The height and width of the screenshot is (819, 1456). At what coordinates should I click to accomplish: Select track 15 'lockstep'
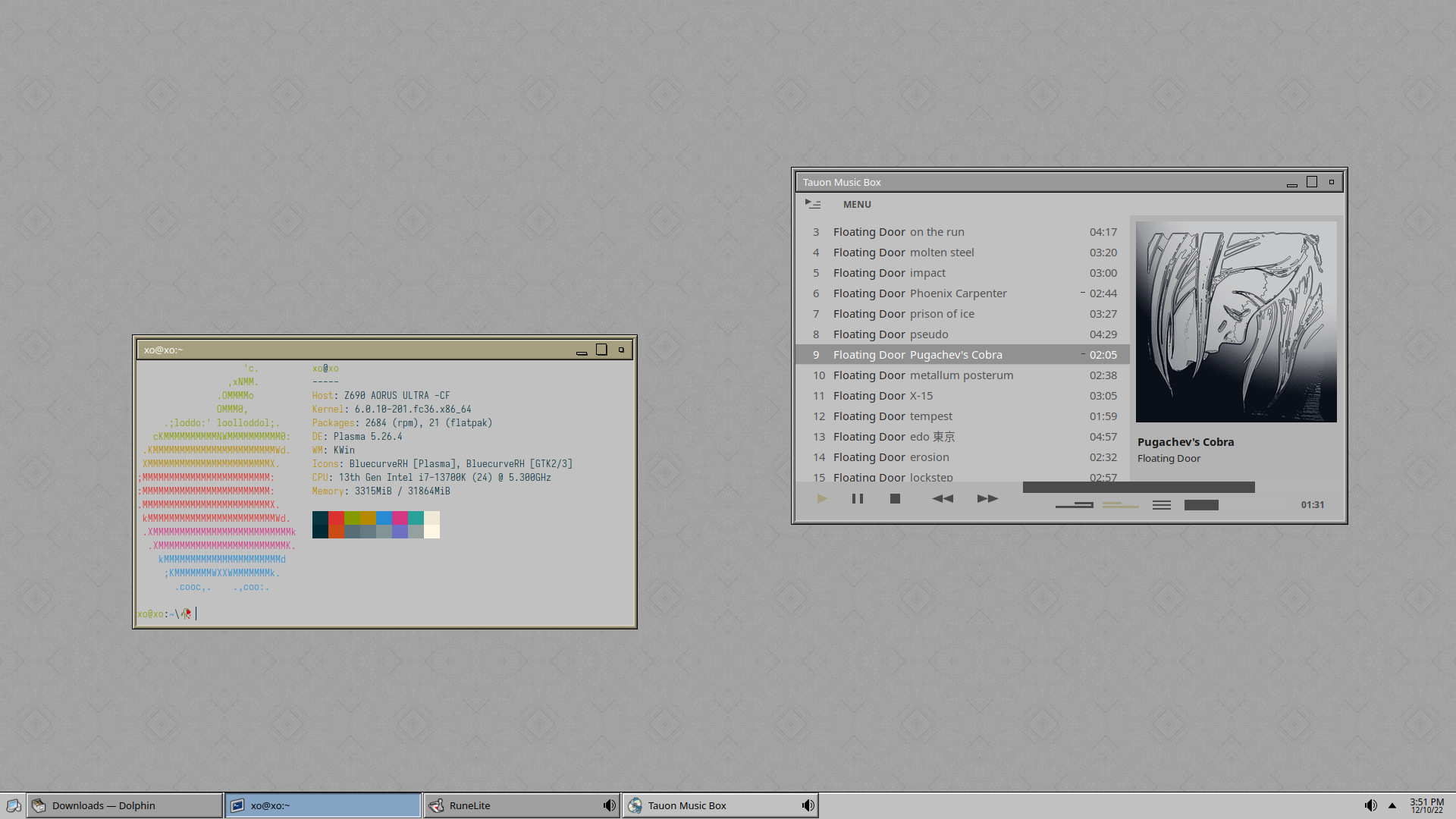coord(962,475)
